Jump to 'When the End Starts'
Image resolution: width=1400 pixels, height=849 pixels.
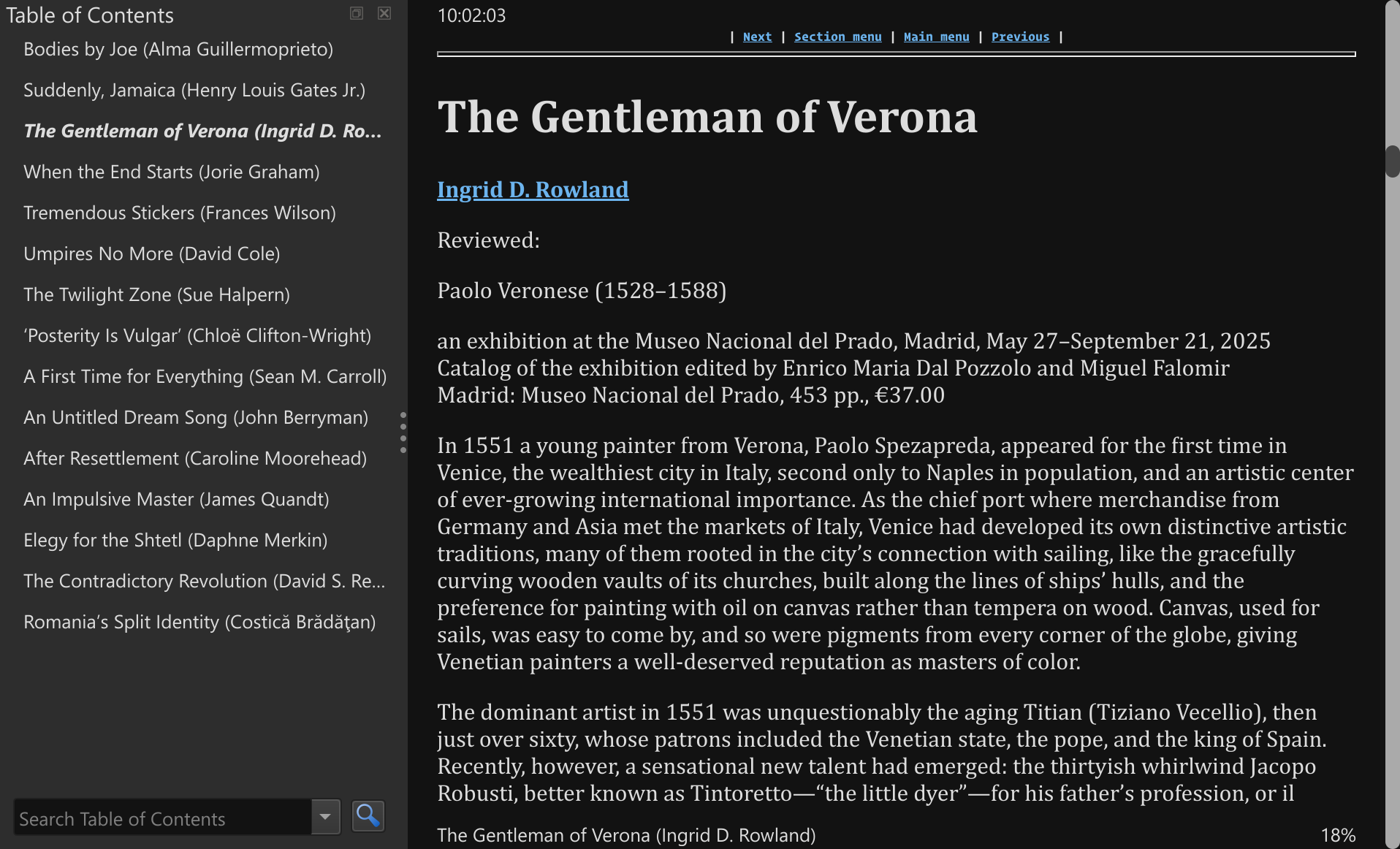pyautogui.click(x=172, y=172)
